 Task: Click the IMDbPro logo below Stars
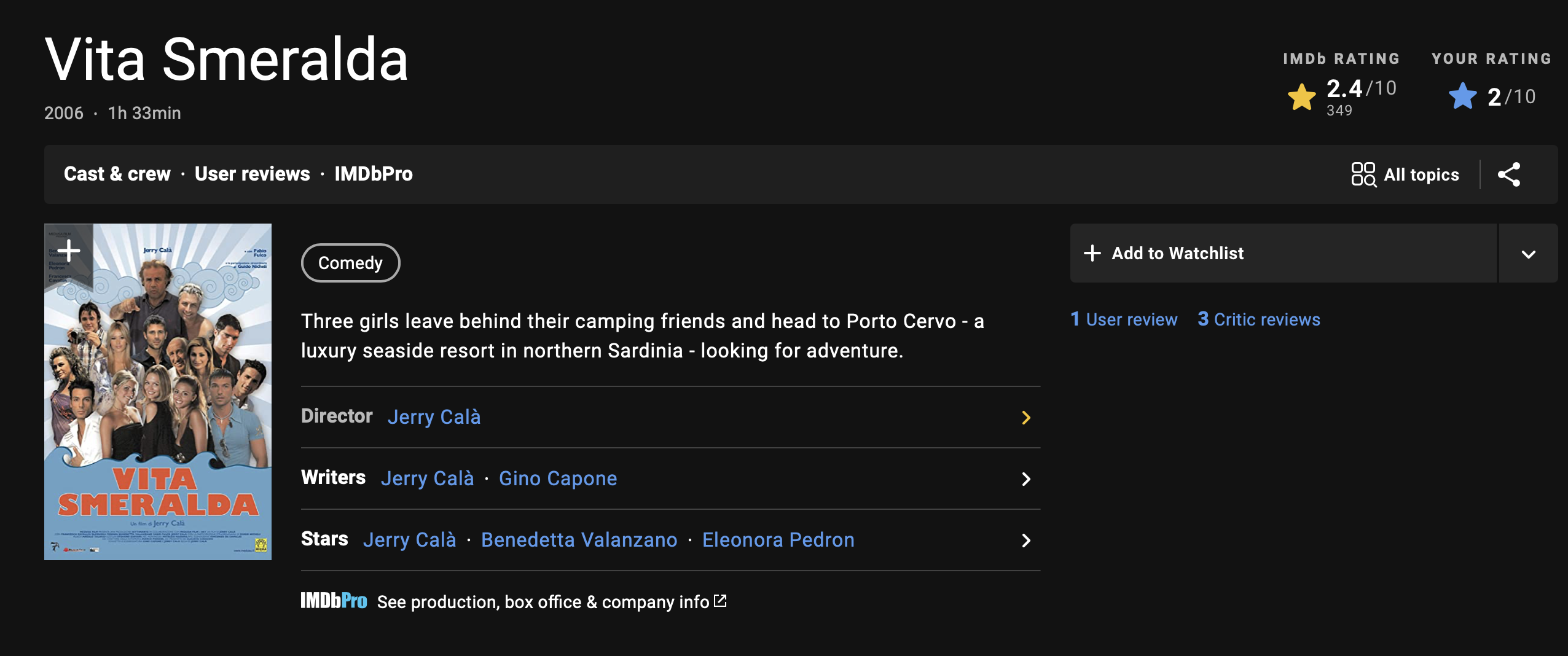(x=334, y=601)
